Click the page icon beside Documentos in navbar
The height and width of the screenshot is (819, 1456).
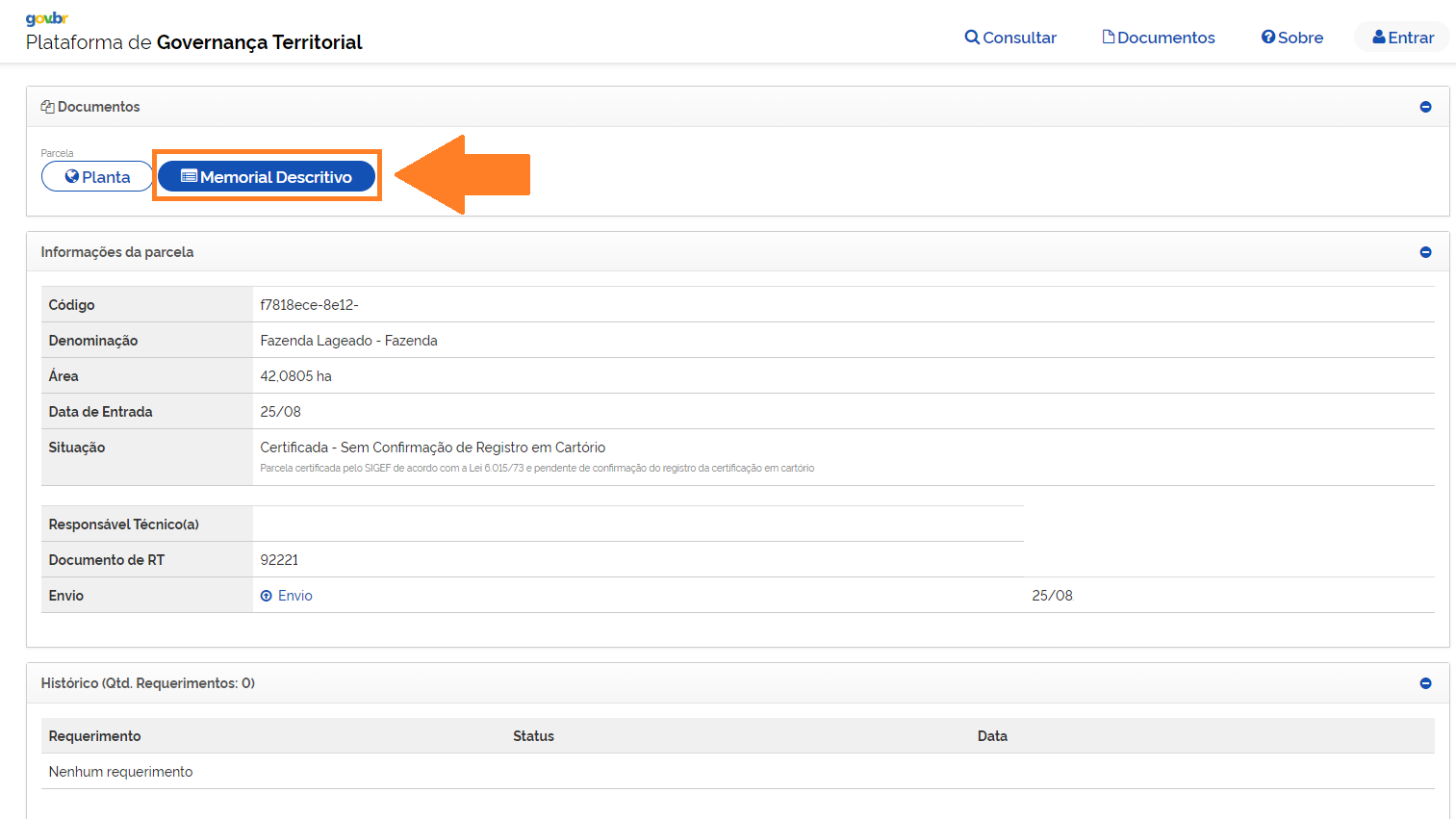click(1109, 38)
